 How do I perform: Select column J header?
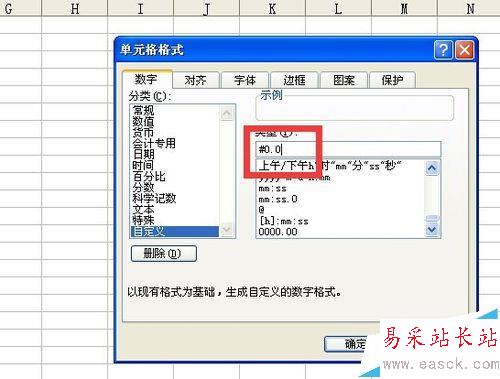click(206, 8)
